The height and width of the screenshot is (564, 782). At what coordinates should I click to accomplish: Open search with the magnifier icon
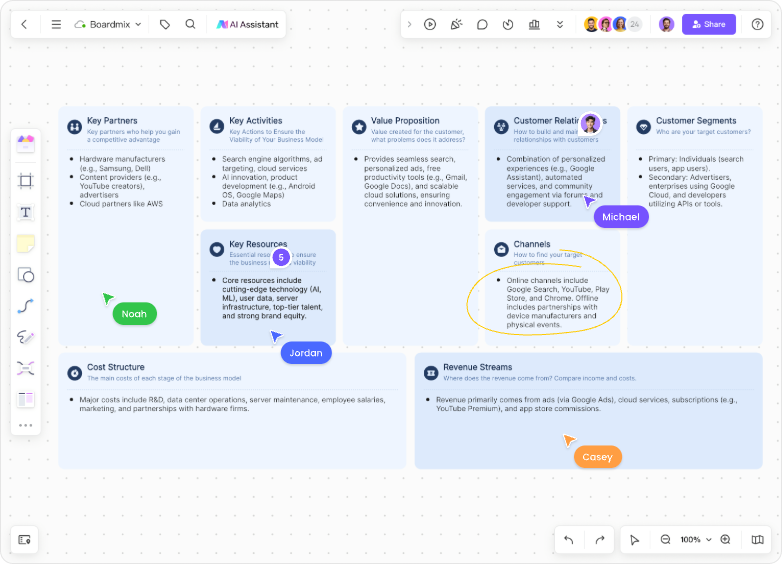coord(190,24)
